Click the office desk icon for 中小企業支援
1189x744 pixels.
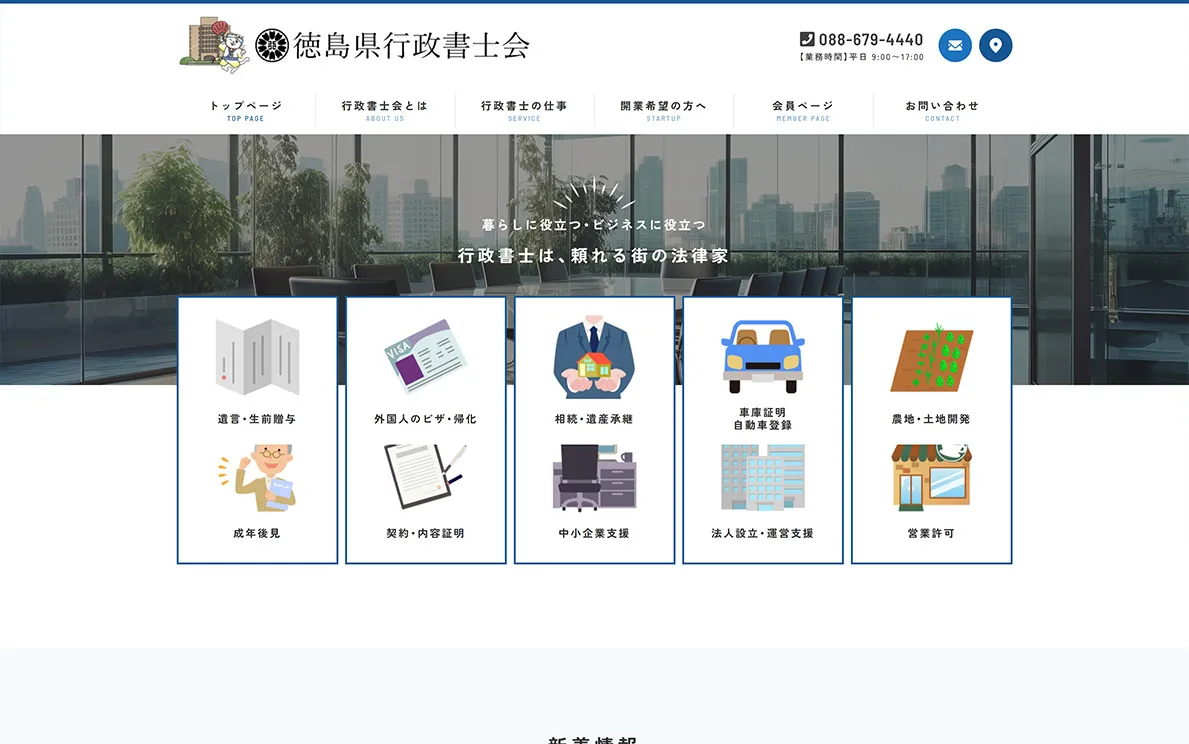point(594,478)
